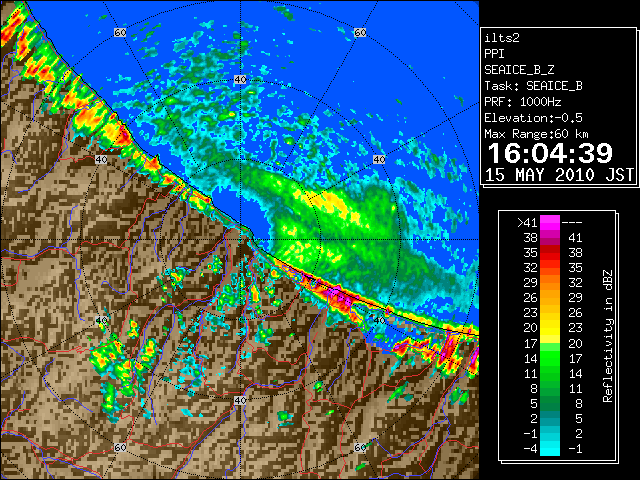Image resolution: width=640 pixels, height=480 pixels.
Task: Click the 16:04:39 timestamp
Action: (x=550, y=153)
